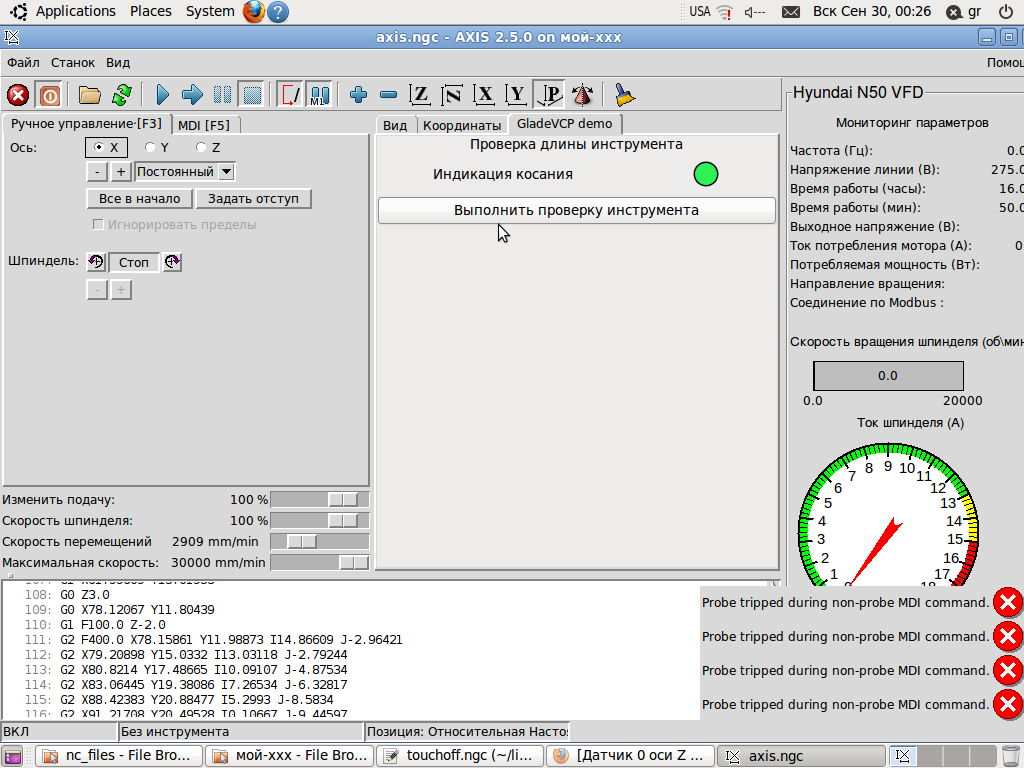
Task: Select the X axis radio button
Action: 99,147
